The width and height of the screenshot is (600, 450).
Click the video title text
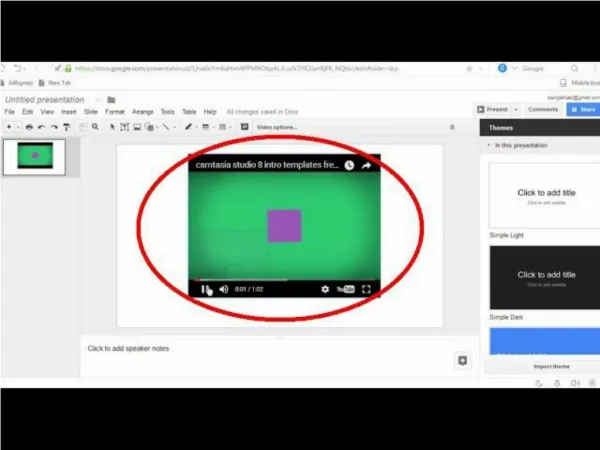tap(267, 165)
